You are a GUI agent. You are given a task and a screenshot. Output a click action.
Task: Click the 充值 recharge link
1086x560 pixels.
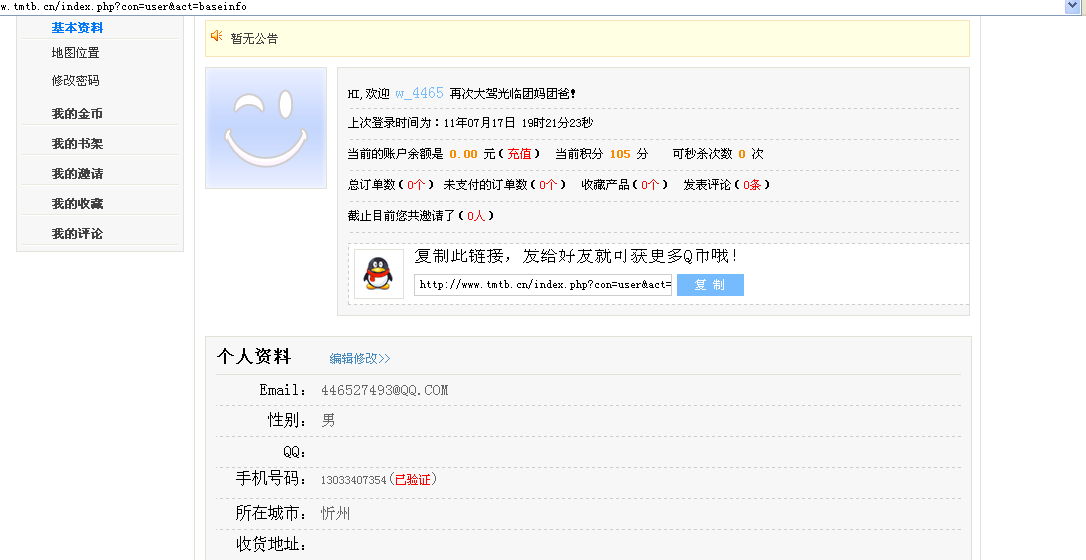519,154
